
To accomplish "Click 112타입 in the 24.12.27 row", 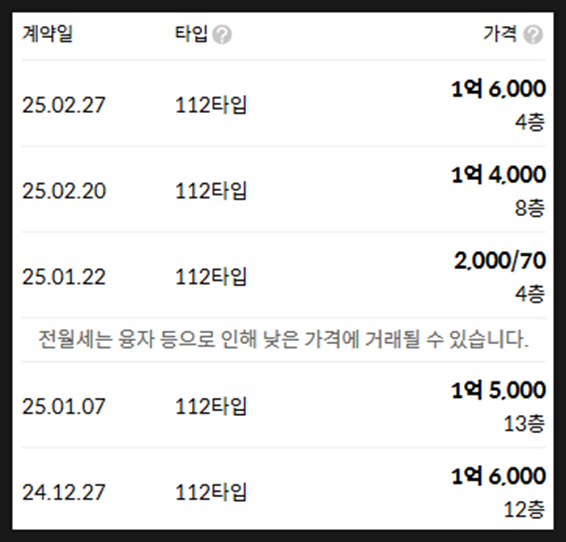I will (211, 492).
